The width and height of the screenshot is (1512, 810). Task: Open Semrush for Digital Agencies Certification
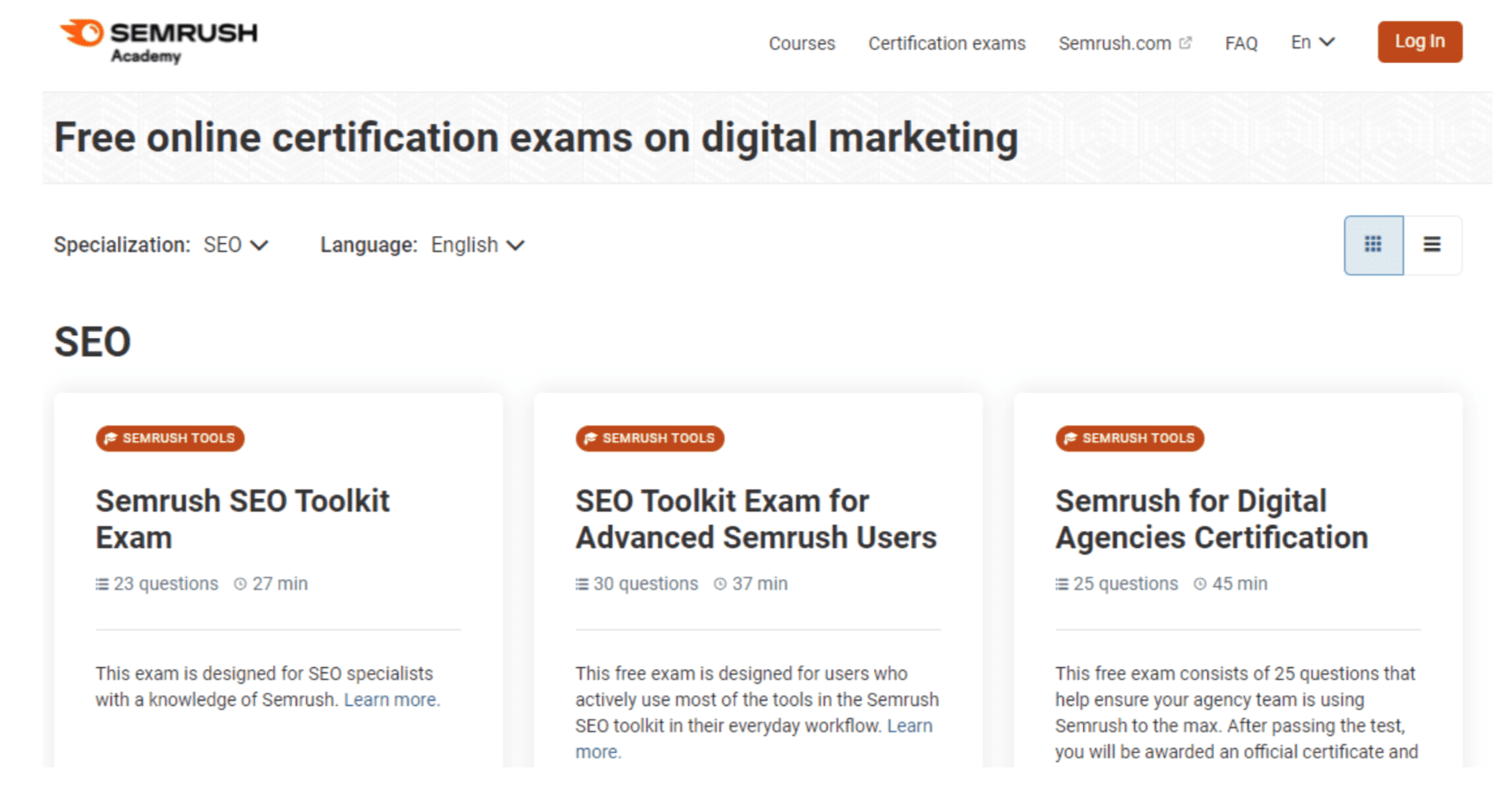click(1211, 519)
